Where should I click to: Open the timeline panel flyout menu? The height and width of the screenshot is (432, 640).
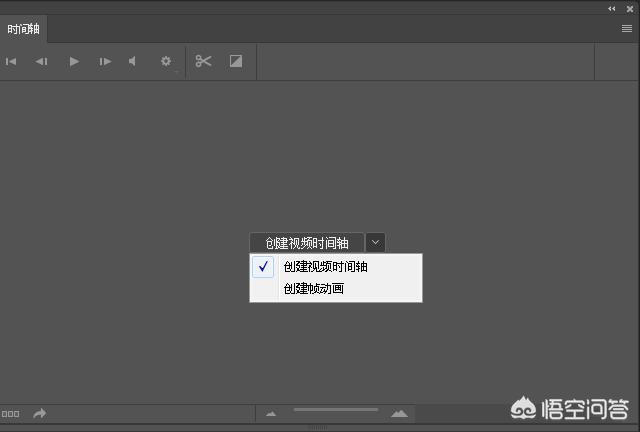tap(627, 29)
